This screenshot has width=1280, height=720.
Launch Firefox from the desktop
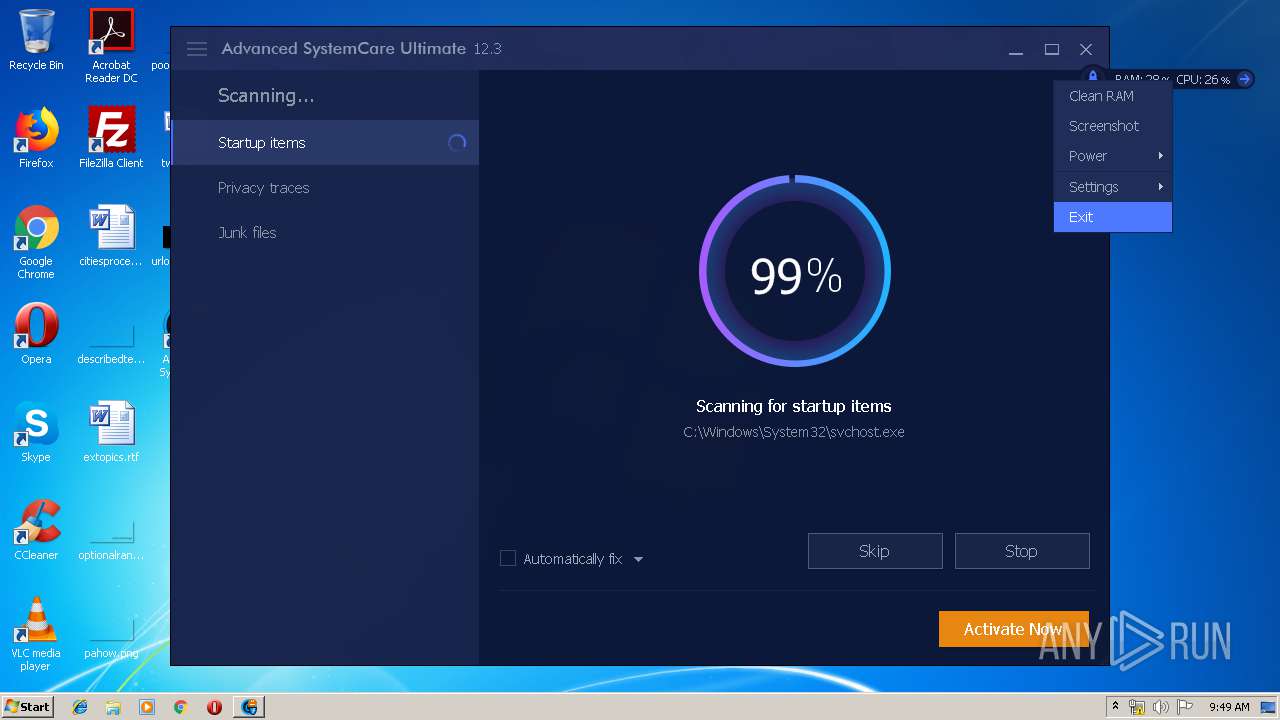(x=36, y=138)
